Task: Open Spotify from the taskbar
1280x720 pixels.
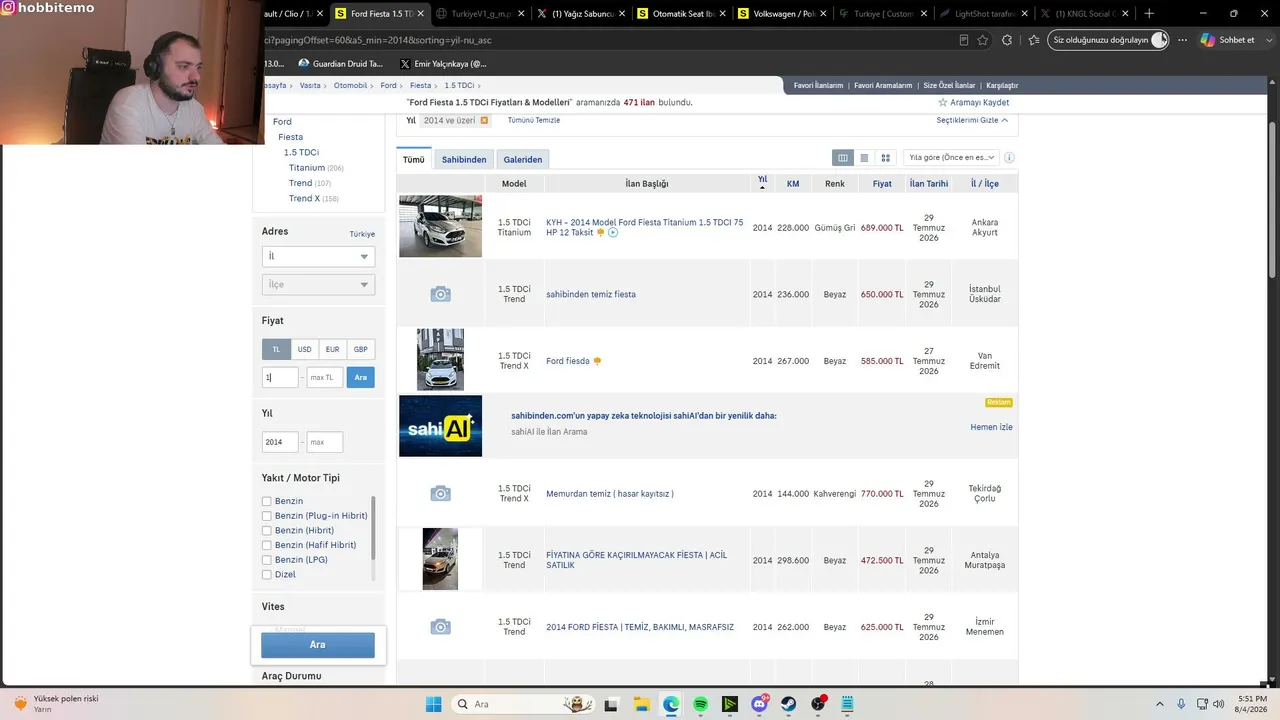Action: pos(700,704)
